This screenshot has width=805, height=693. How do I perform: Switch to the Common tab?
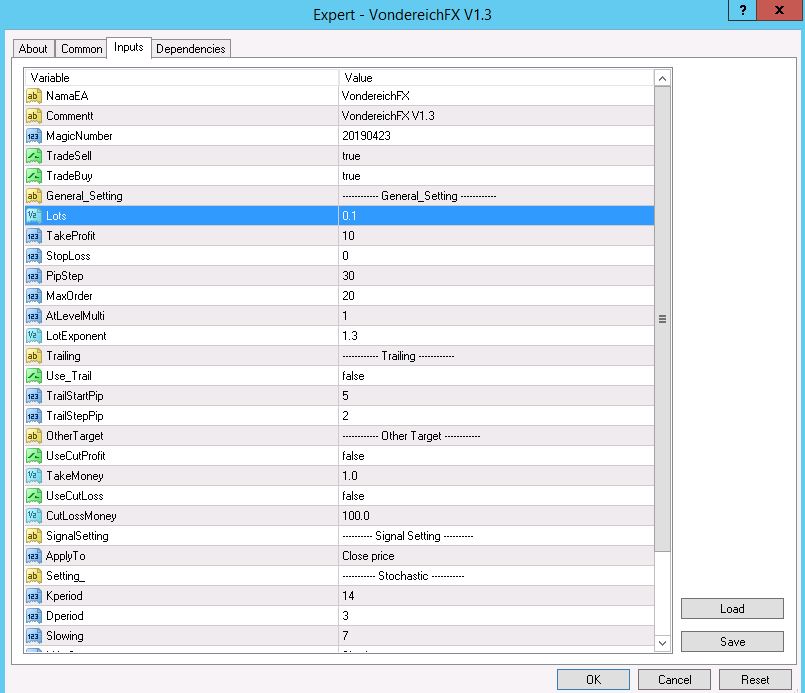[x=82, y=49]
